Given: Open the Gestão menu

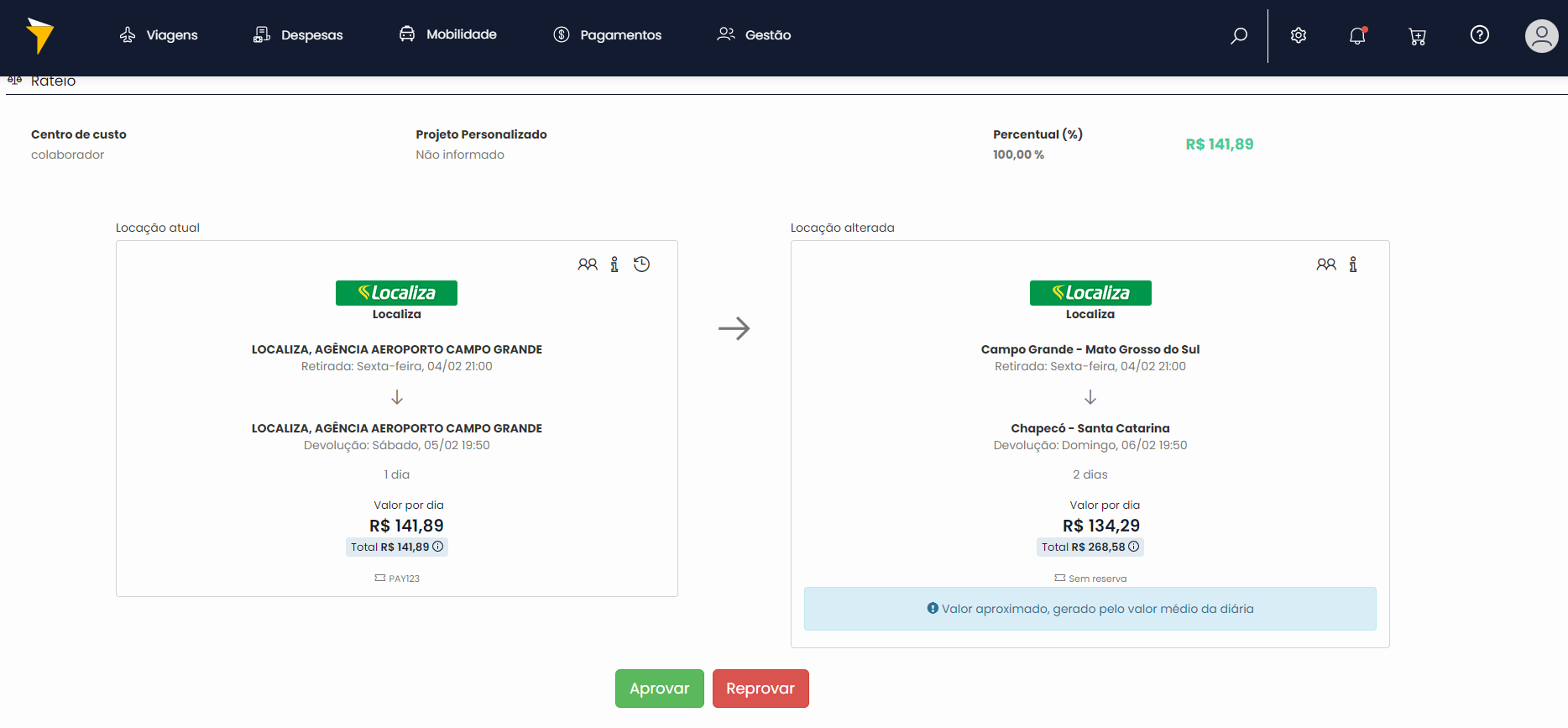Looking at the screenshot, I should coord(754,34).
